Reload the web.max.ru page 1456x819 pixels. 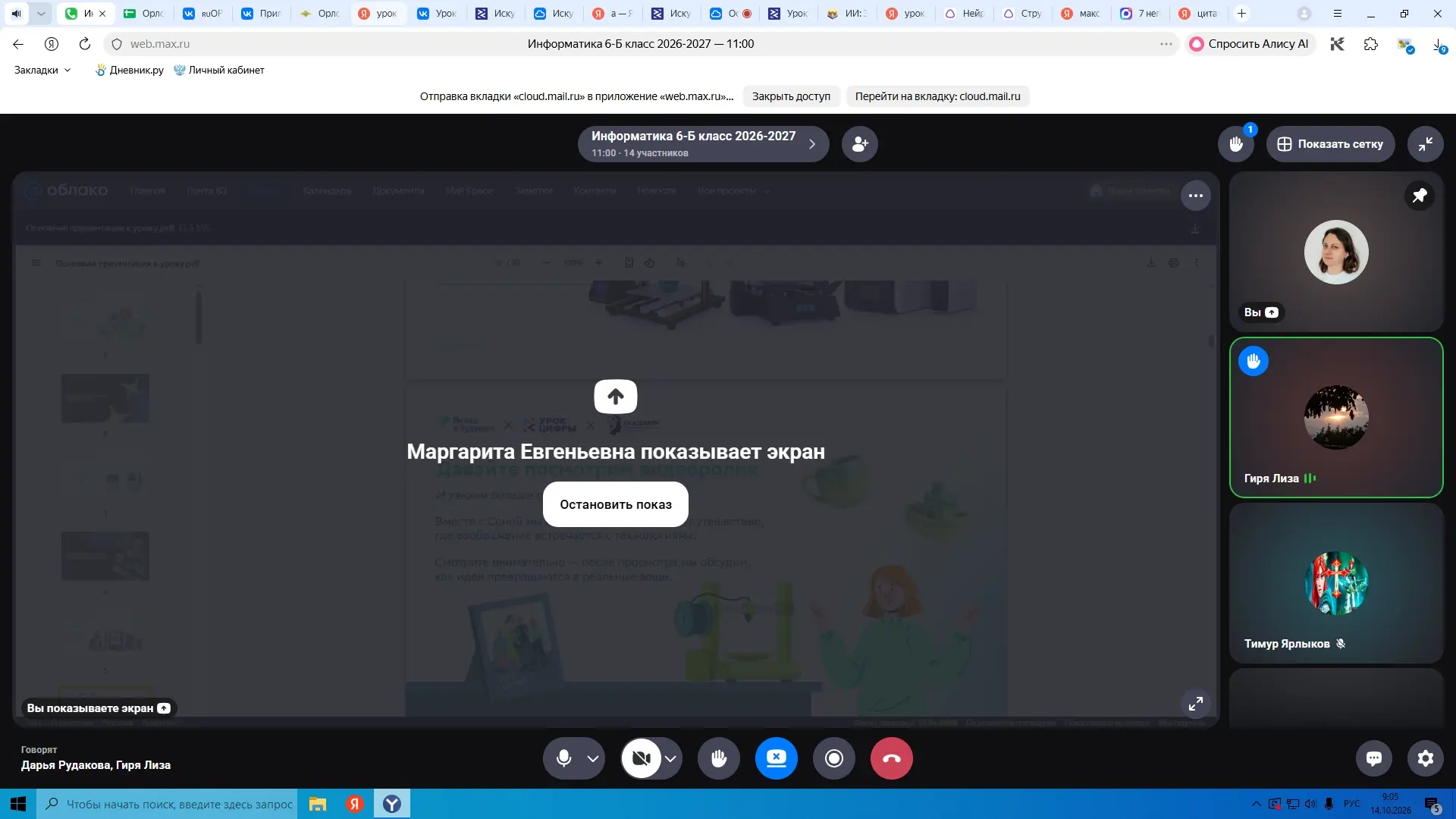coord(84,44)
